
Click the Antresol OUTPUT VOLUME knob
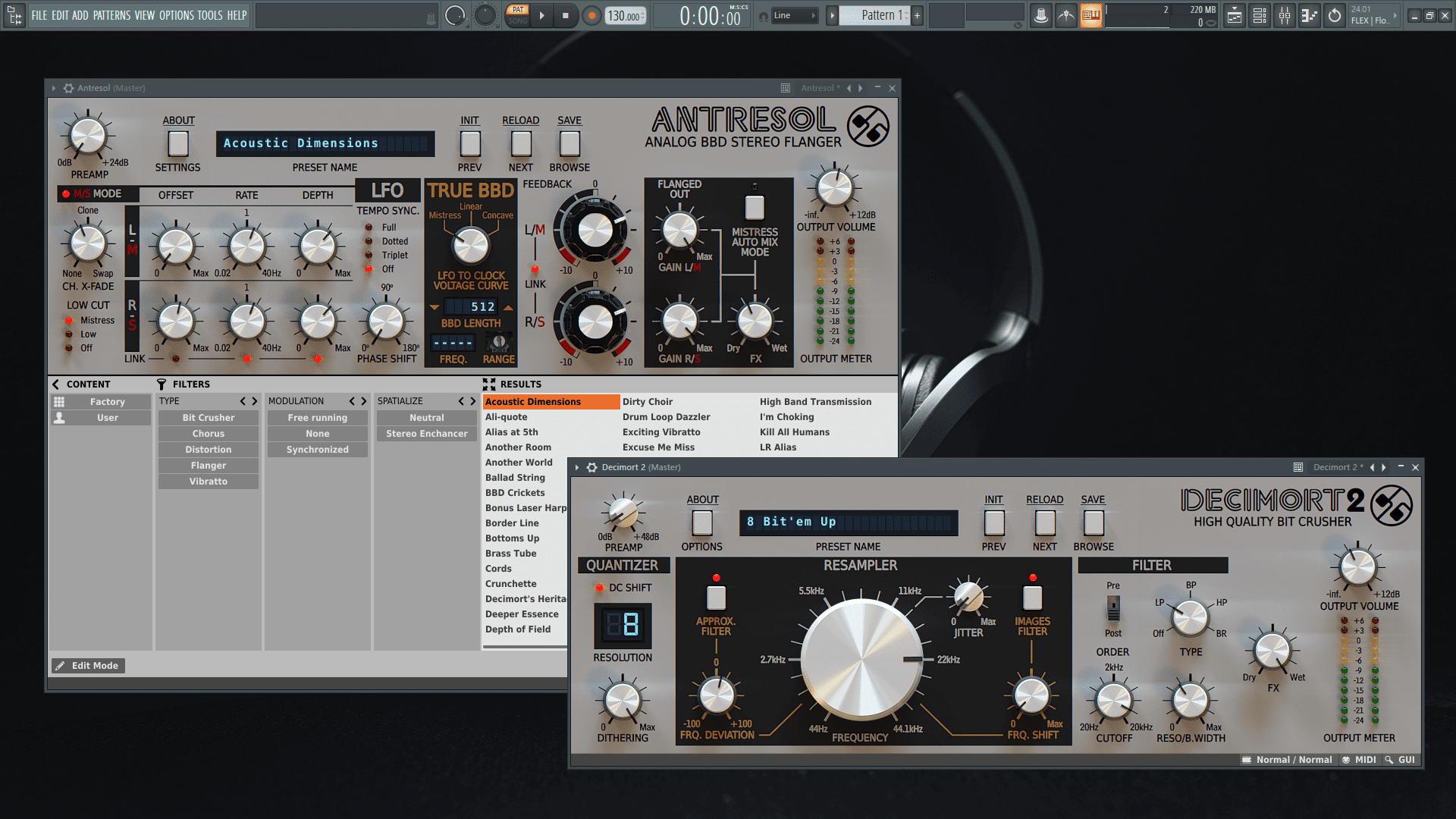pos(835,188)
